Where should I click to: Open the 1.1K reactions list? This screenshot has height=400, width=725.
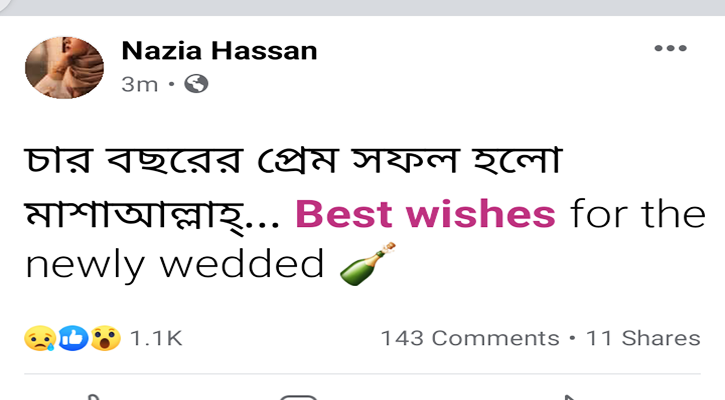[156, 339]
